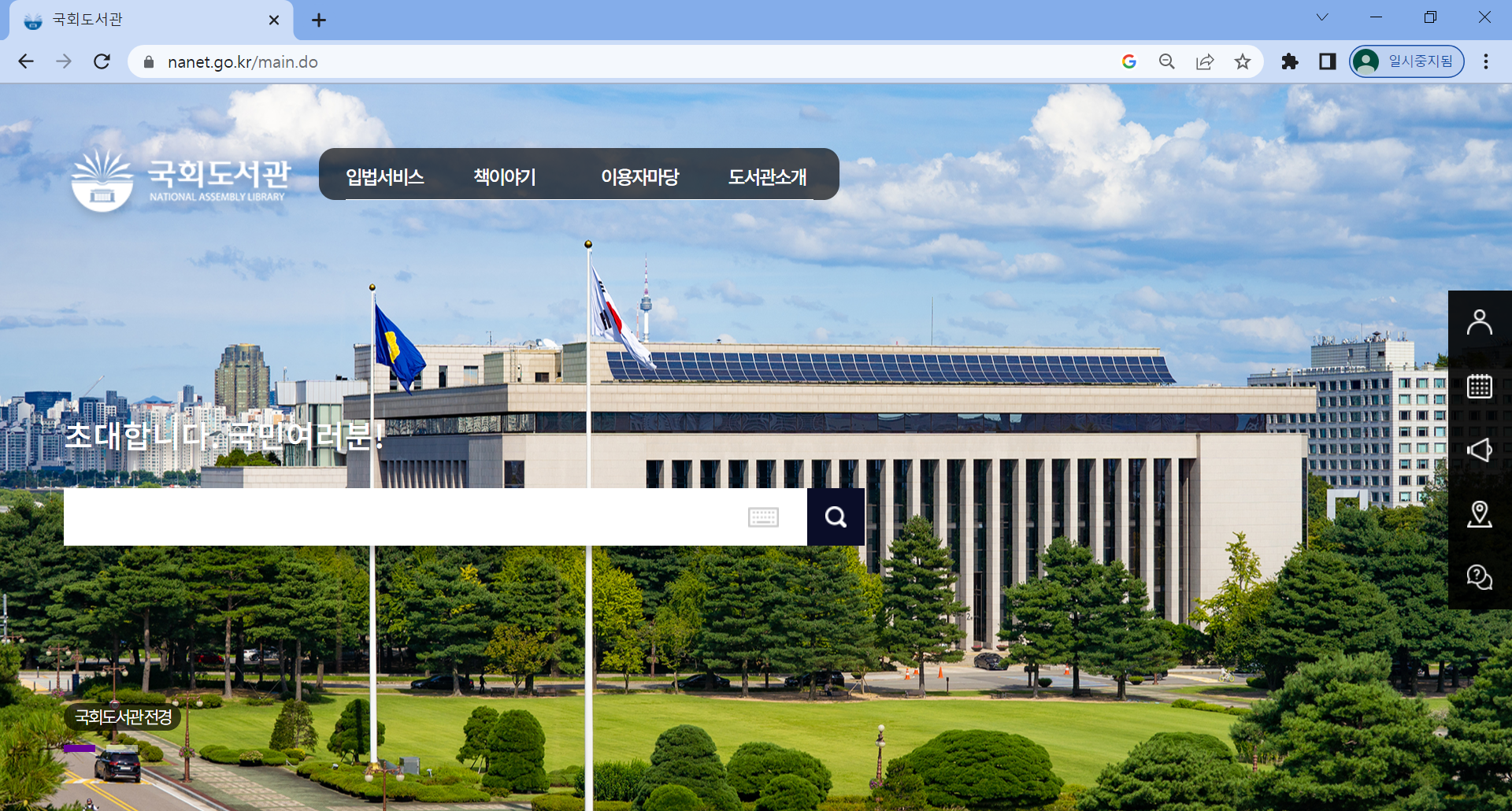This screenshot has height=811, width=1512.
Task: Go forward to the next page
Action: [64, 61]
